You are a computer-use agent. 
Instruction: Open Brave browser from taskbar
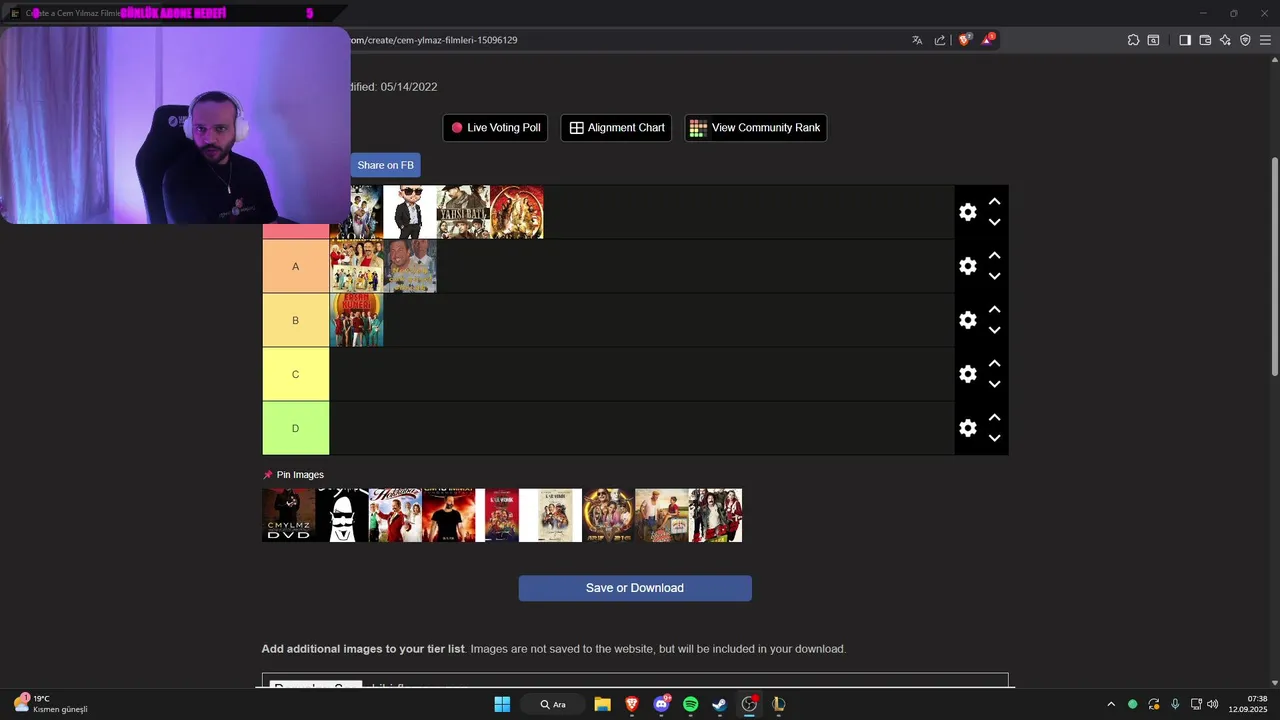pos(632,704)
